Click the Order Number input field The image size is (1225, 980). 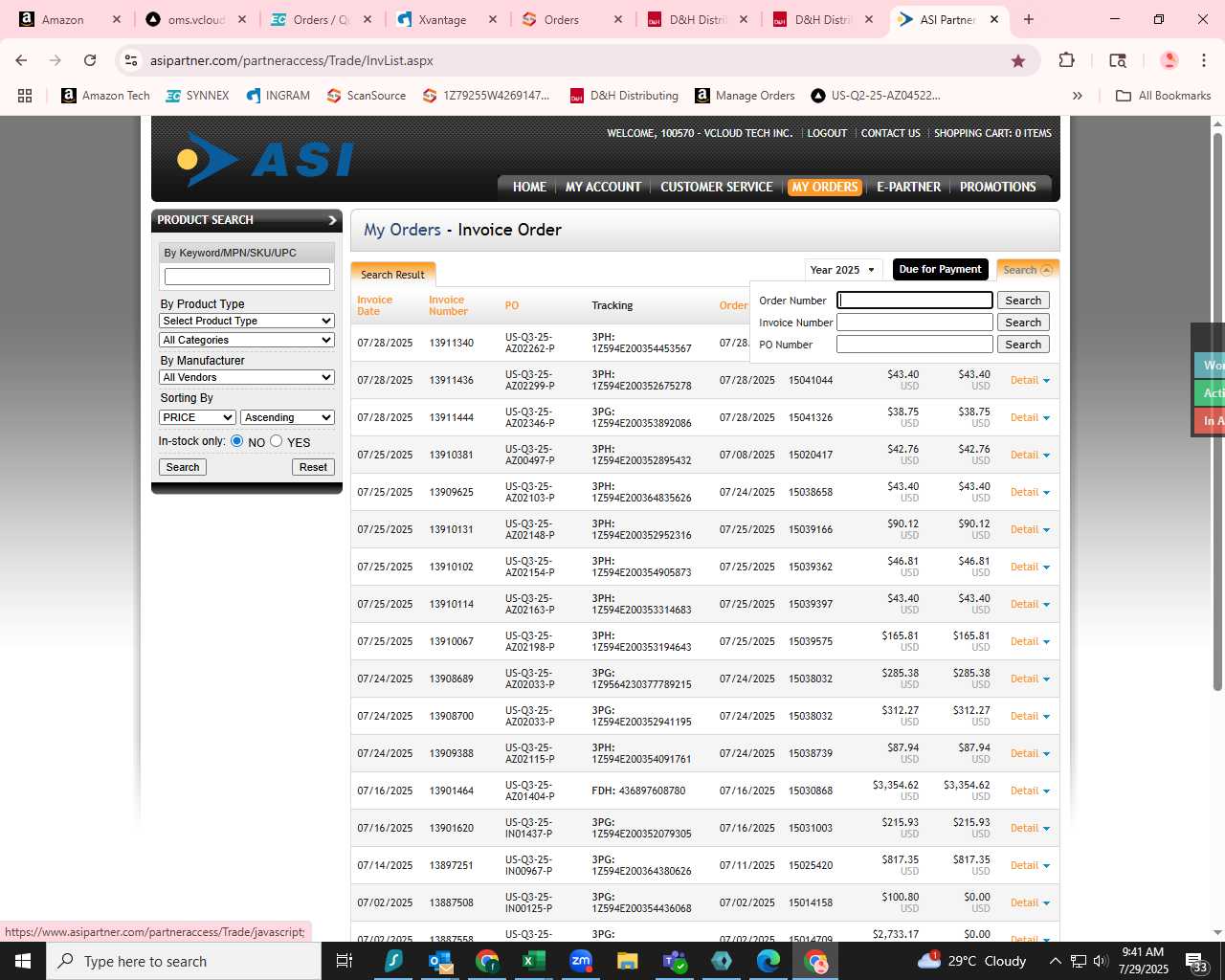click(x=915, y=301)
